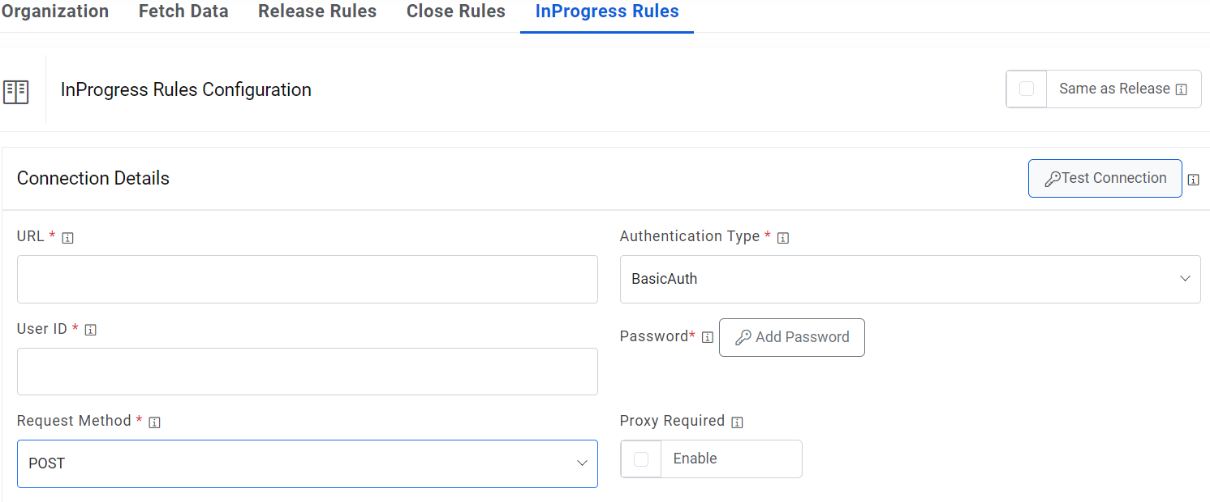This screenshot has height=502, width=1210.
Task: Click into the URL input field
Action: [x=307, y=279]
